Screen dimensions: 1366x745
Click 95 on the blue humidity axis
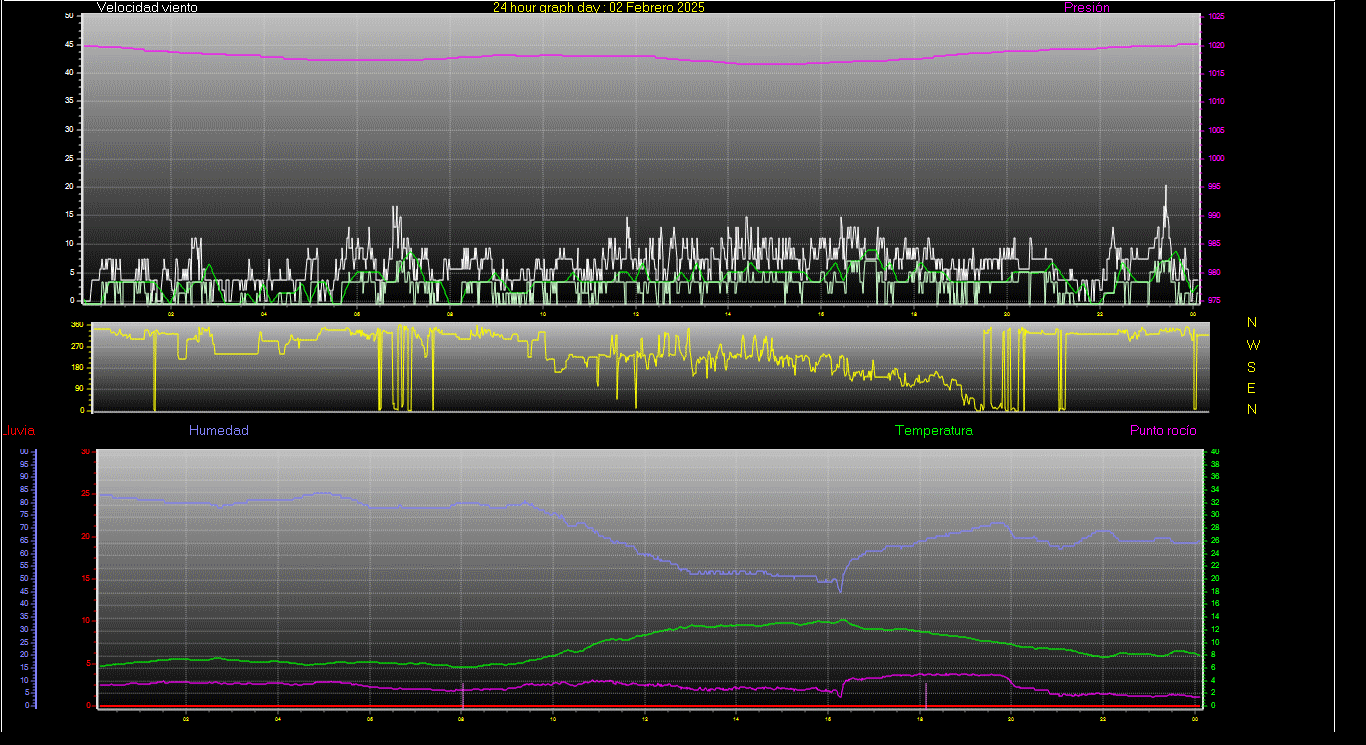click(x=24, y=464)
